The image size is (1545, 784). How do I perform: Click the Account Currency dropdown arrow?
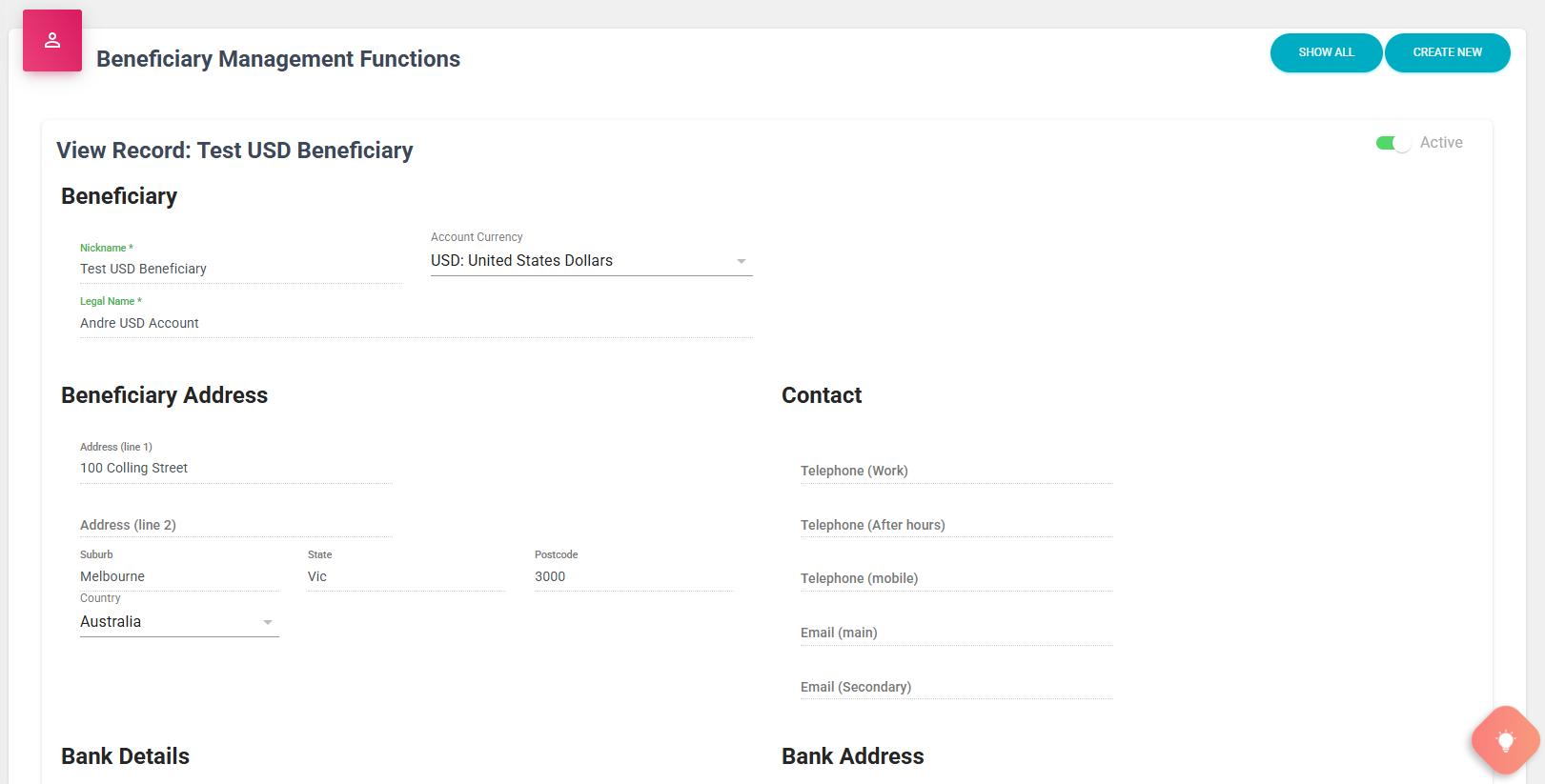(x=741, y=261)
